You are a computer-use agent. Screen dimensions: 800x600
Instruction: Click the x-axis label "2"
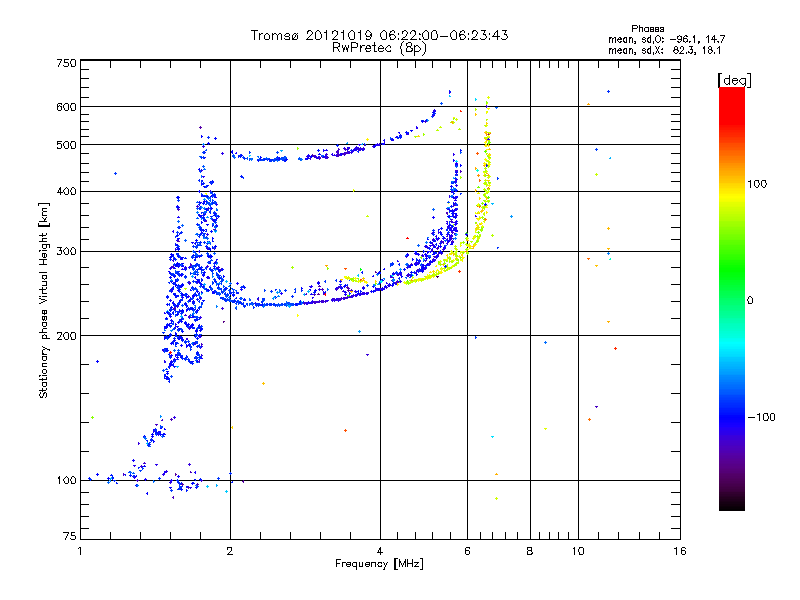[230, 551]
